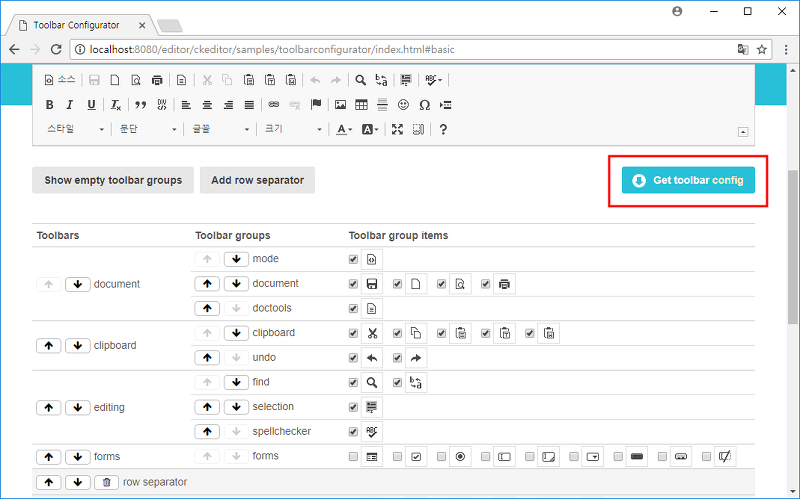
Task: Click the Align Left icon
Action: click(x=186, y=105)
